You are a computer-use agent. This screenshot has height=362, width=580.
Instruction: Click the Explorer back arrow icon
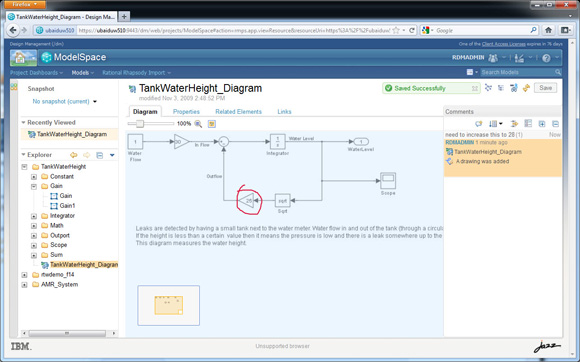tap(74, 155)
